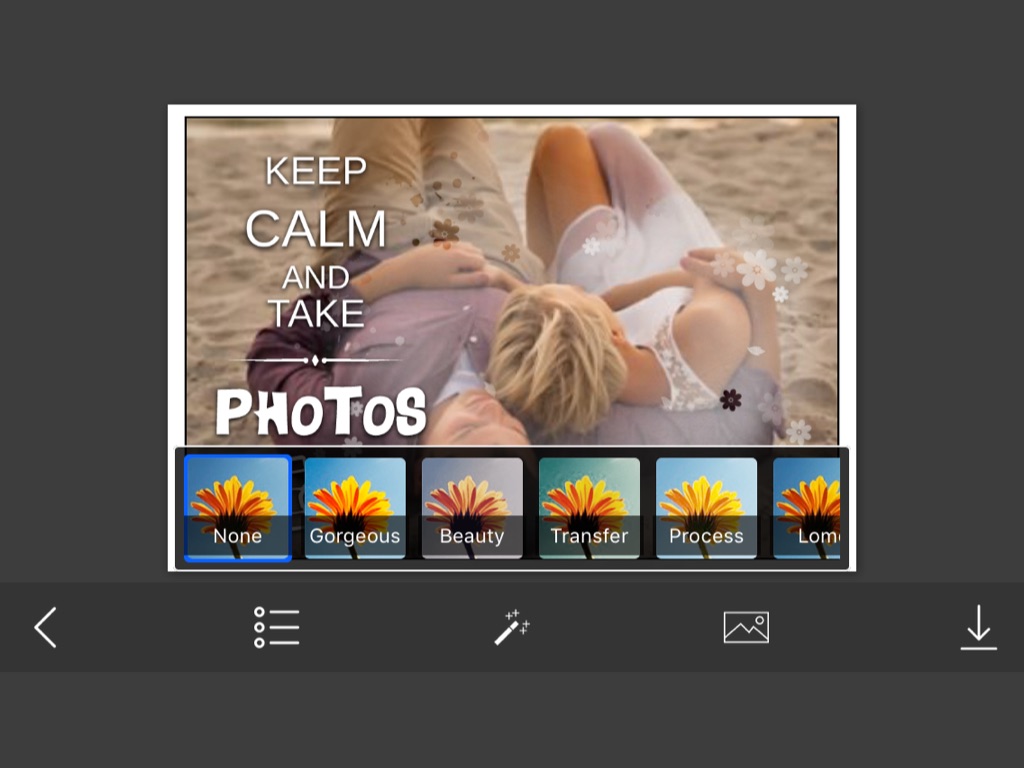This screenshot has height=768, width=1024.
Task: Apply the Transfer filter
Action: 589,508
